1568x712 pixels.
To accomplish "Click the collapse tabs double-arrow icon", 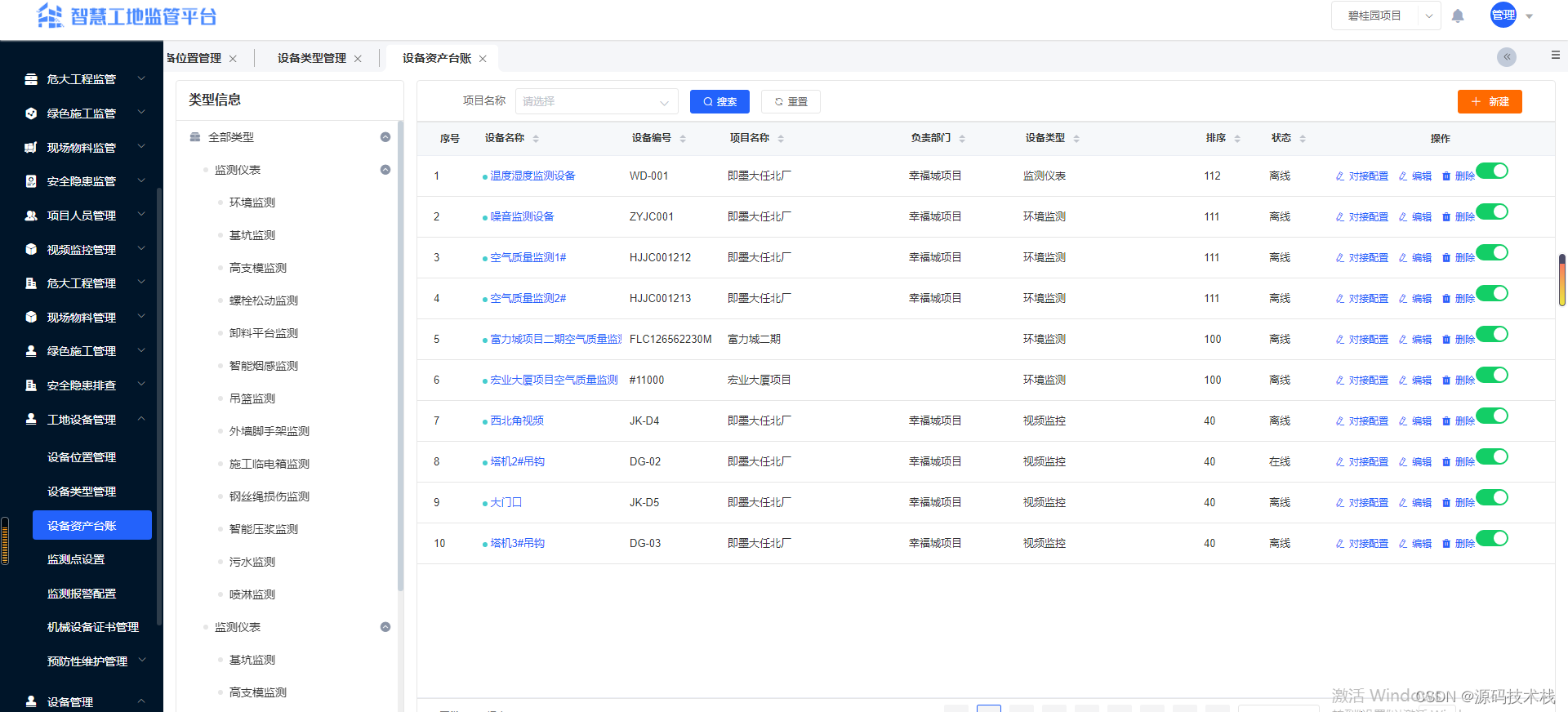I will 1507,56.
